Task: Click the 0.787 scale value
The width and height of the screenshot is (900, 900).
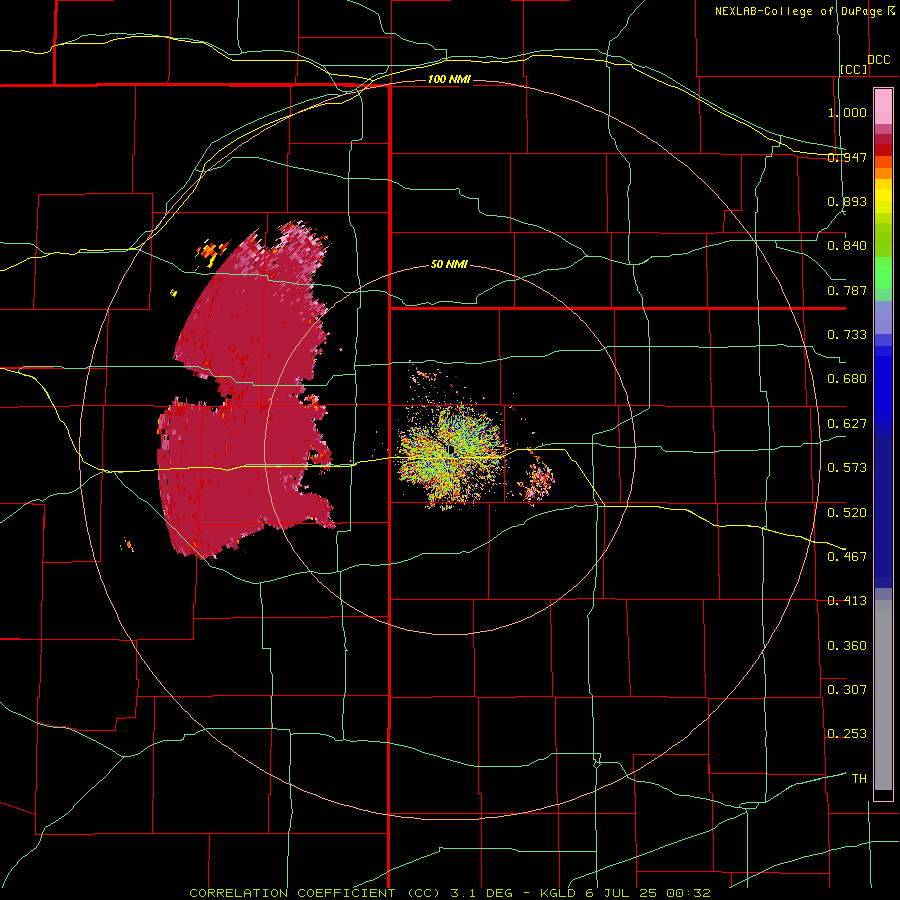Action: (847, 290)
